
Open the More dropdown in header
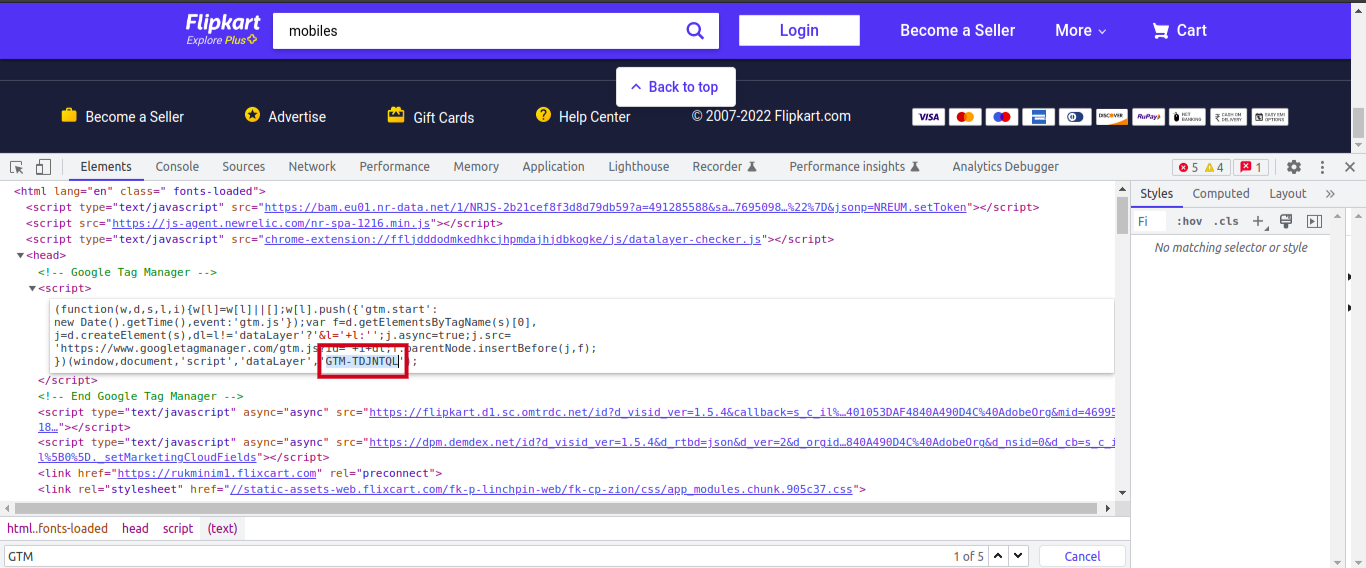[x=1081, y=31]
